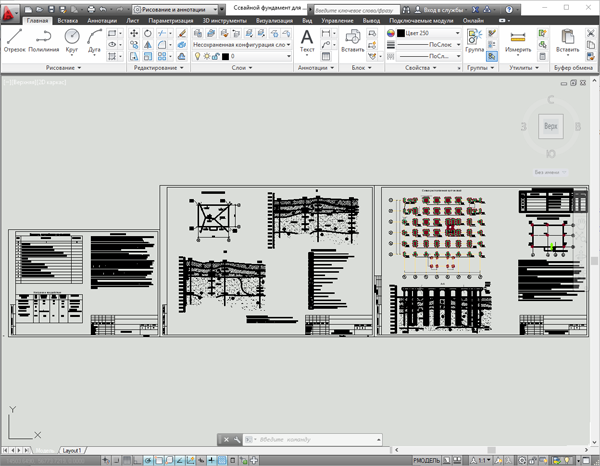
Task: Expand the Цвет 250 color dropdown
Action: pyautogui.click(x=458, y=33)
